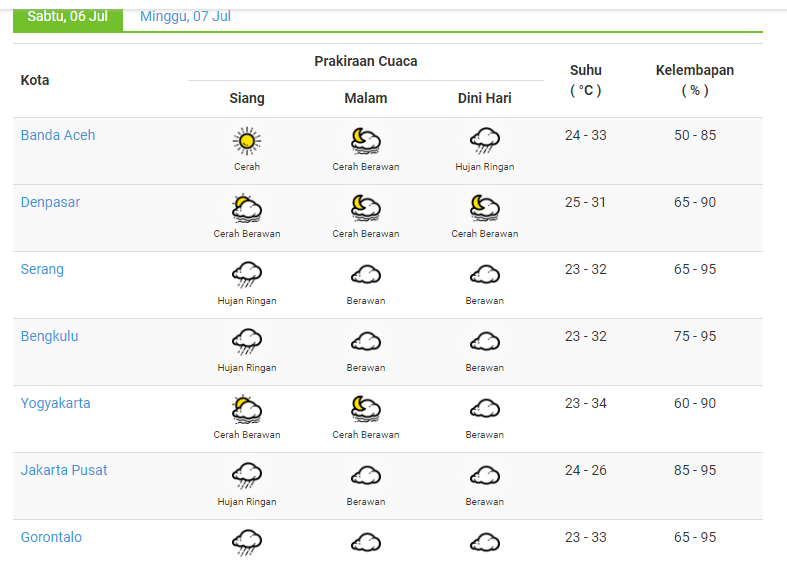Screen dimensions: 787x565
Task: Open the Serang city link
Action: click(x=42, y=269)
